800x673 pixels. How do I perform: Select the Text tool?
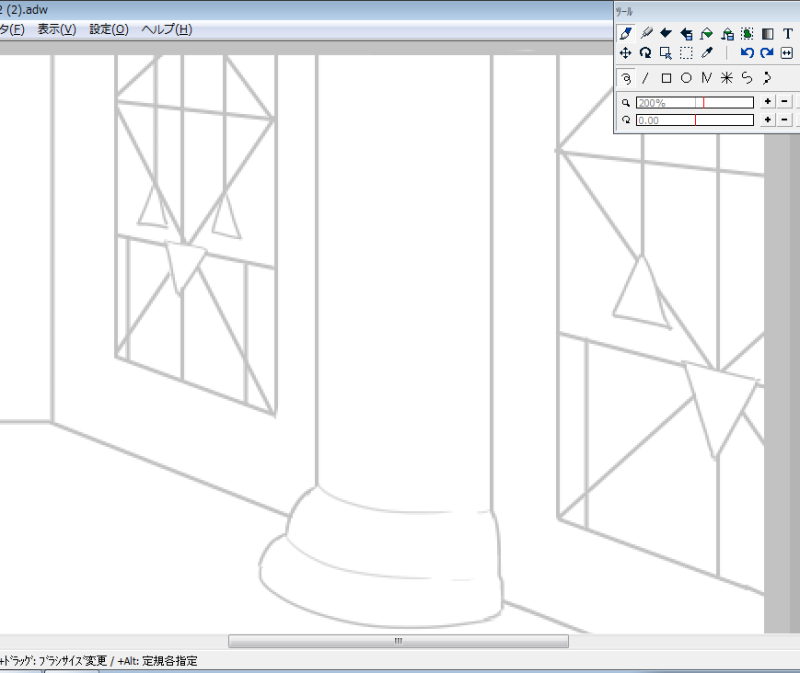click(787, 34)
